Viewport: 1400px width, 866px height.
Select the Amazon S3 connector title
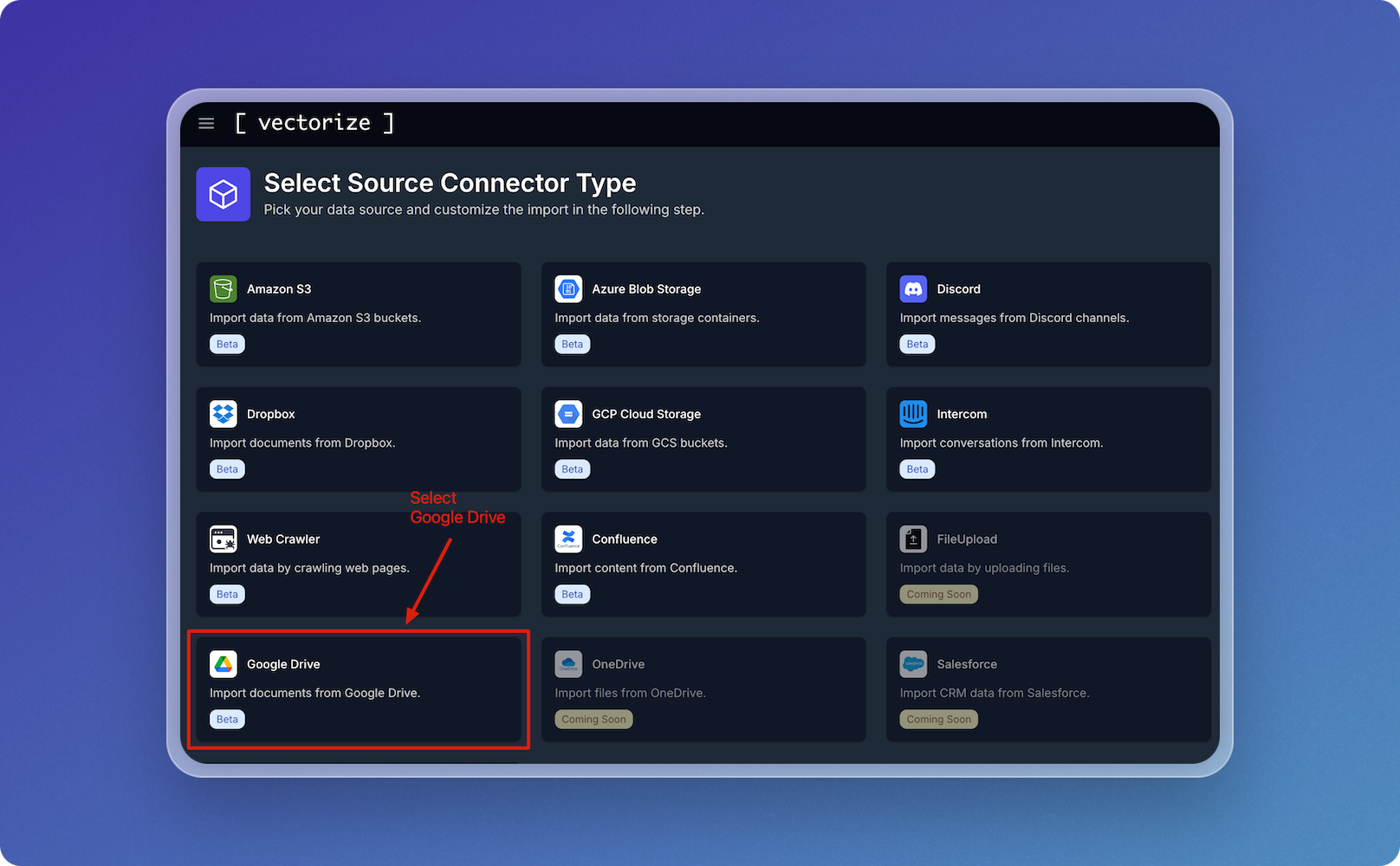coord(279,289)
